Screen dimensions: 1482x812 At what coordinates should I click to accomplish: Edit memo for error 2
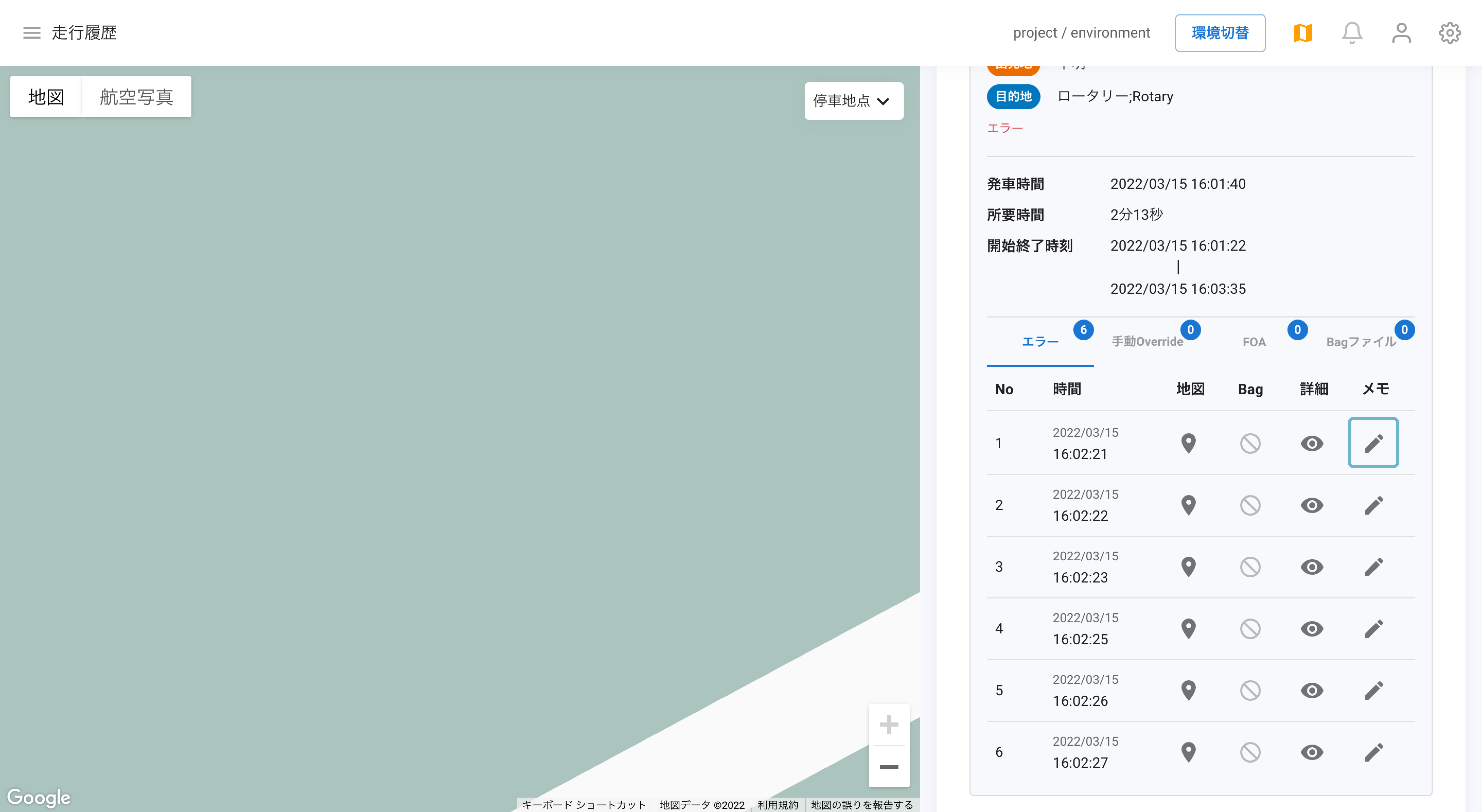pyautogui.click(x=1373, y=505)
